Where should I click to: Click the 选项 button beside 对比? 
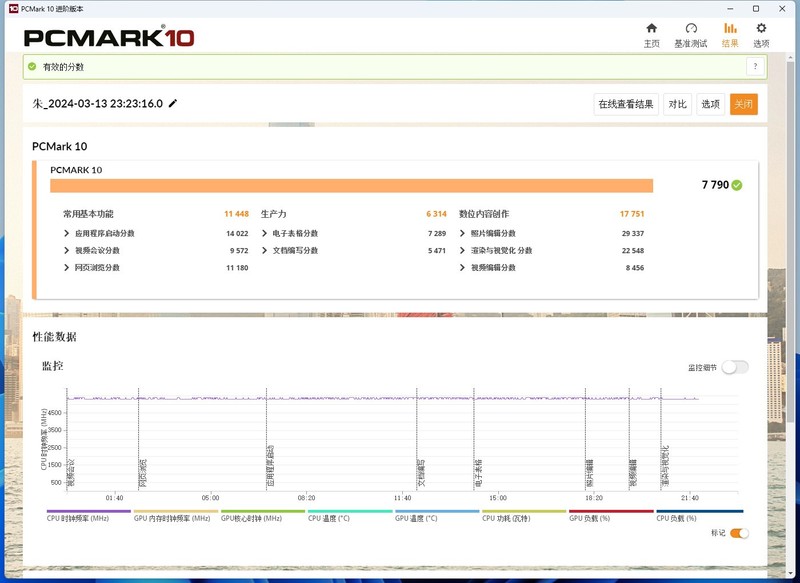click(x=710, y=104)
